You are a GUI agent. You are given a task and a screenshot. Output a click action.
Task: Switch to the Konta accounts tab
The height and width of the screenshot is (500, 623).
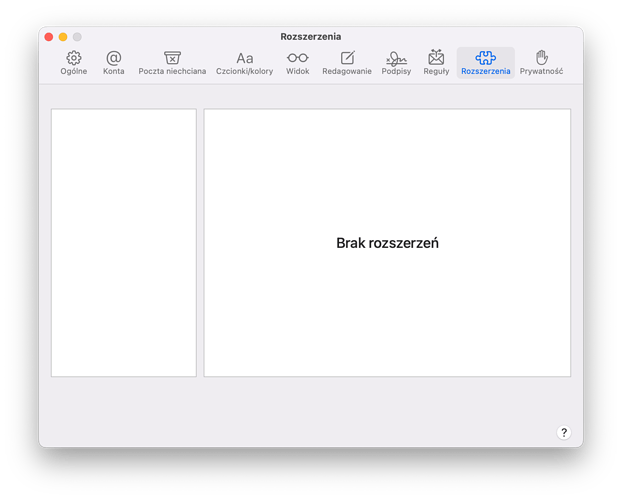point(114,63)
